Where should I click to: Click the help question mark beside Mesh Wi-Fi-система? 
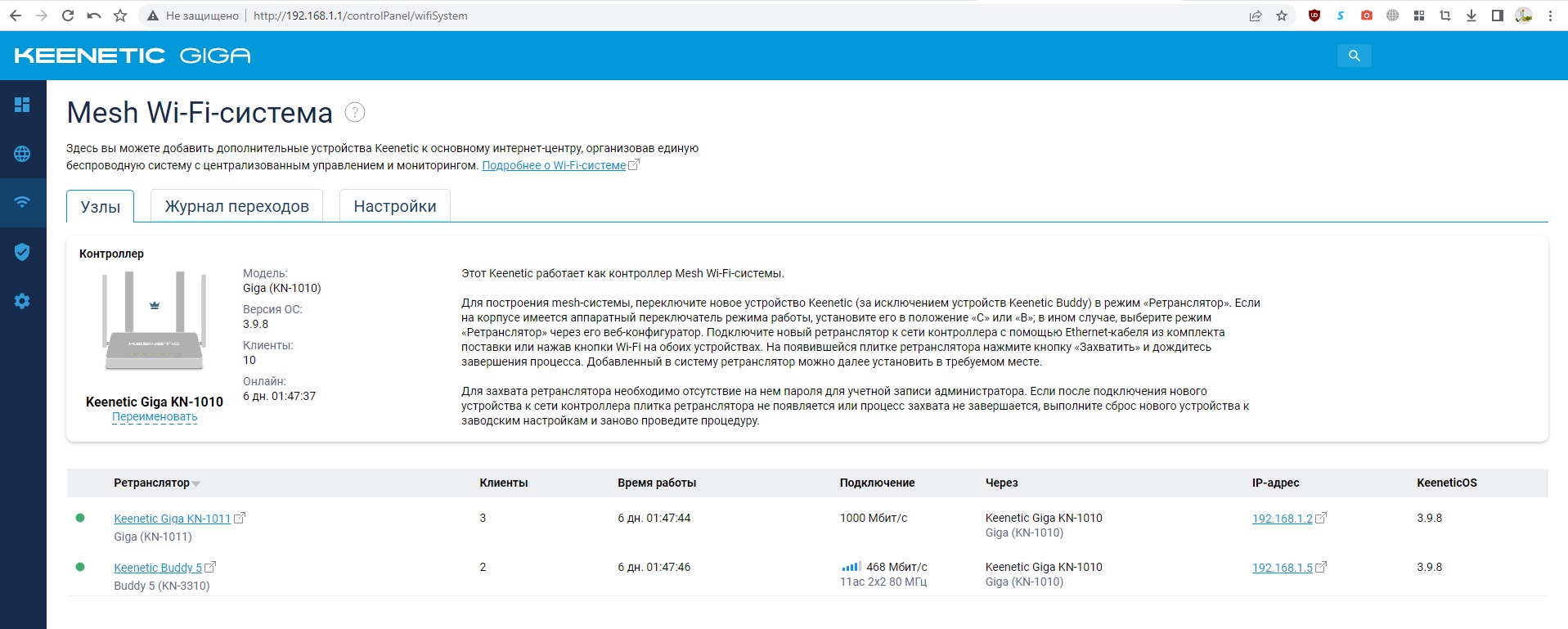[355, 112]
